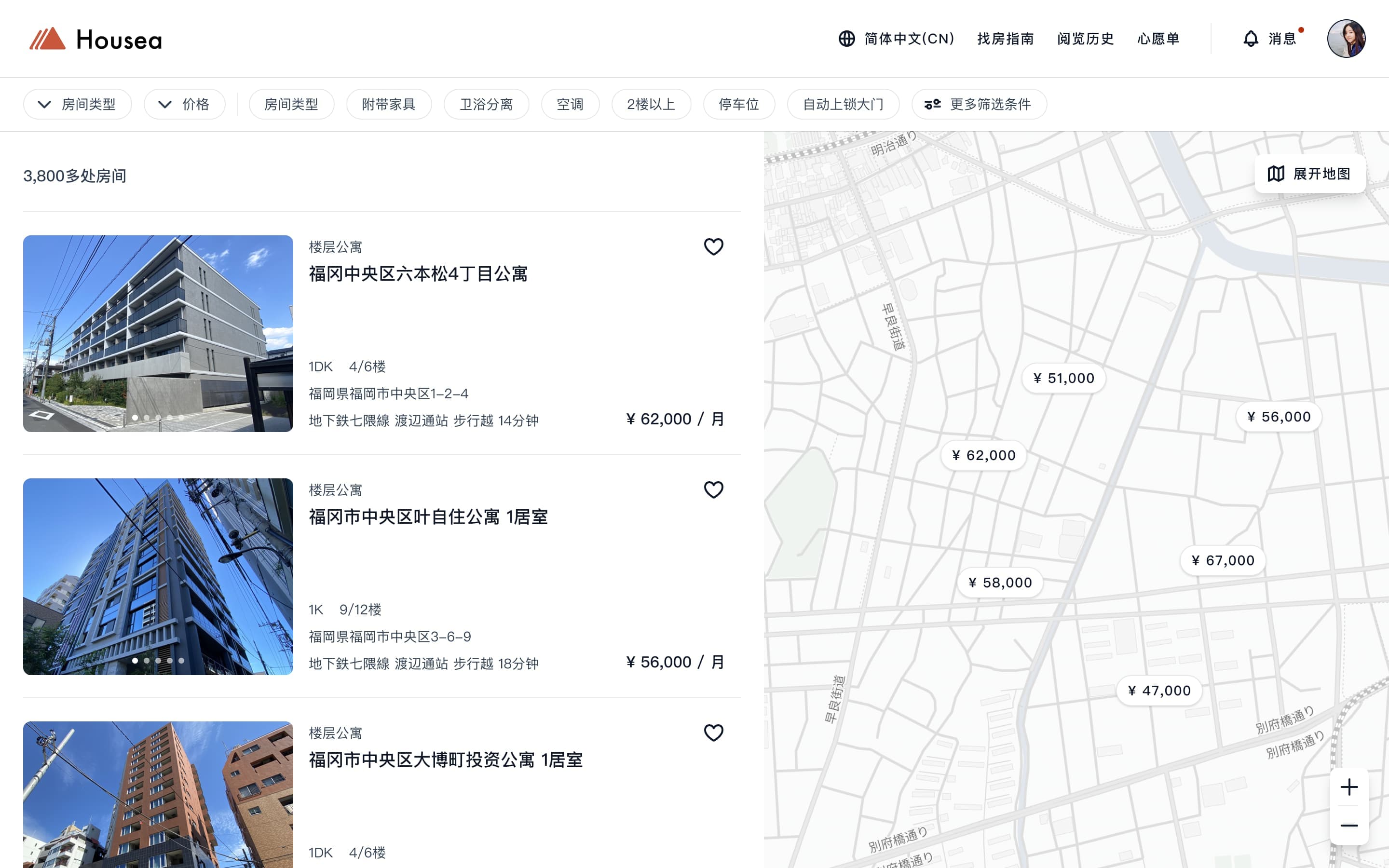The width and height of the screenshot is (1389, 868).
Task: Click the filter sliders icon in 更多筛选条件
Action: 932,104
